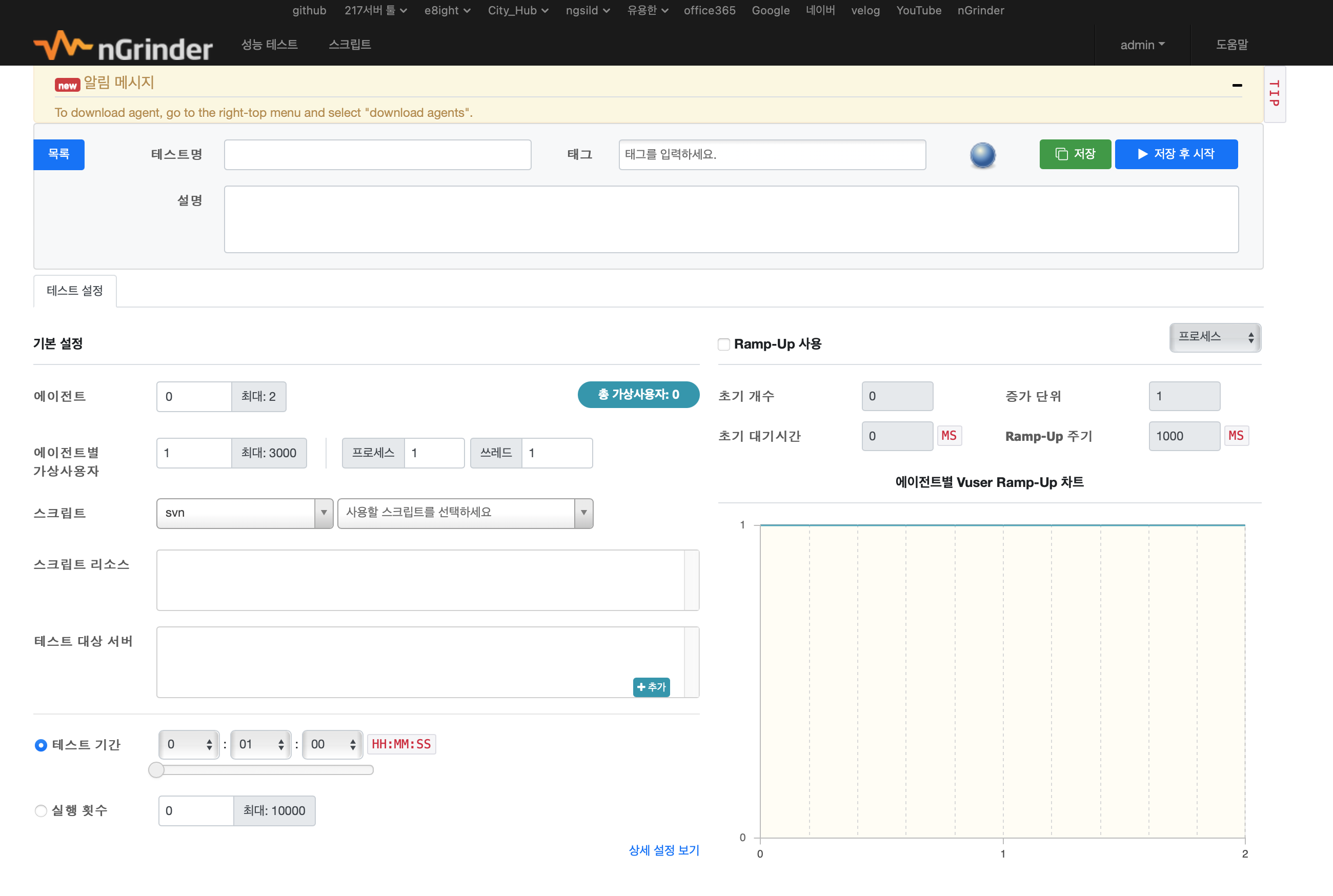Click the 목록 list button
Viewport: 1333px width, 896px height.
[58, 154]
